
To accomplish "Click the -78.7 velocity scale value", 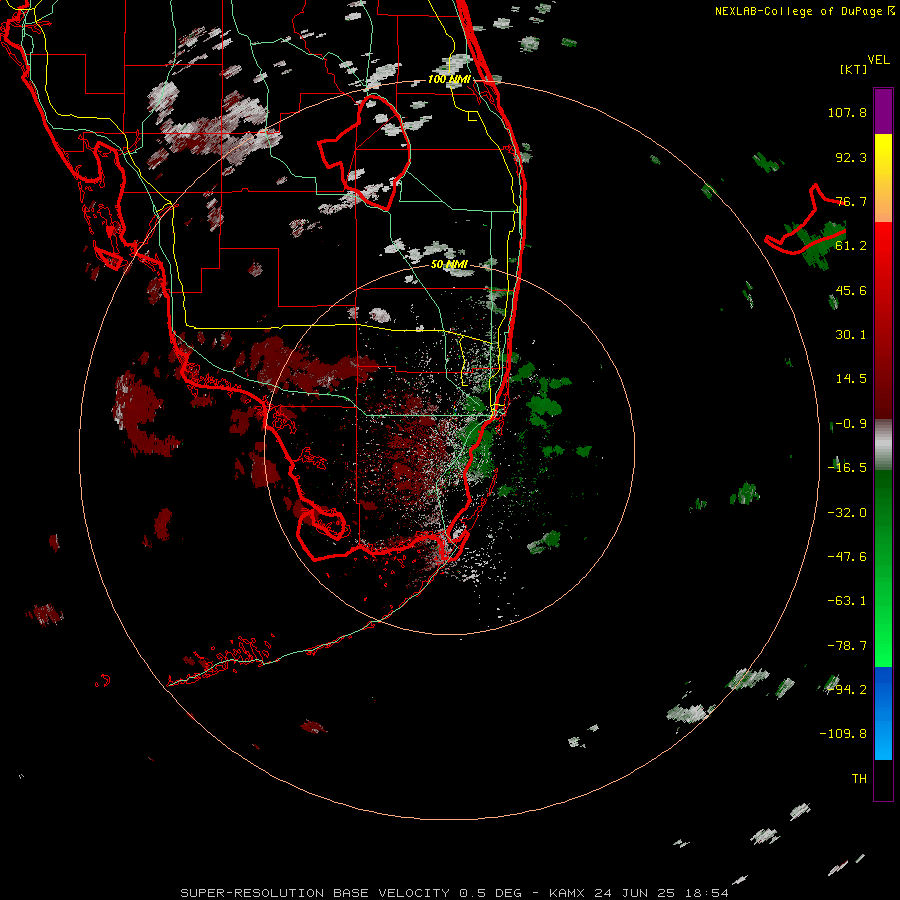I will [847, 646].
